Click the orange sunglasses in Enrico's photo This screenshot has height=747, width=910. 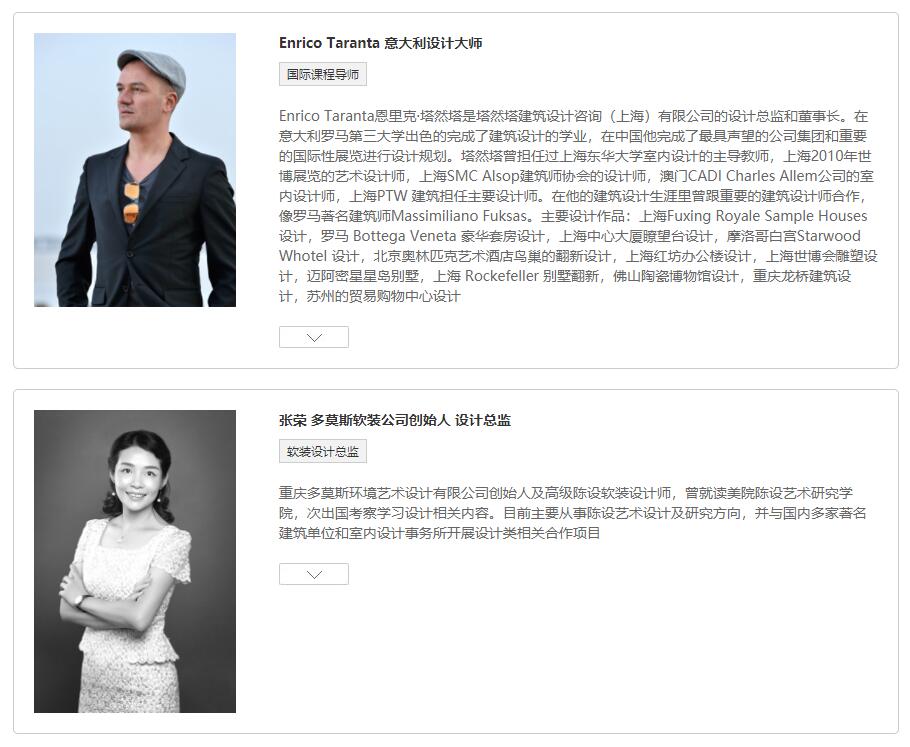coord(131,203)
